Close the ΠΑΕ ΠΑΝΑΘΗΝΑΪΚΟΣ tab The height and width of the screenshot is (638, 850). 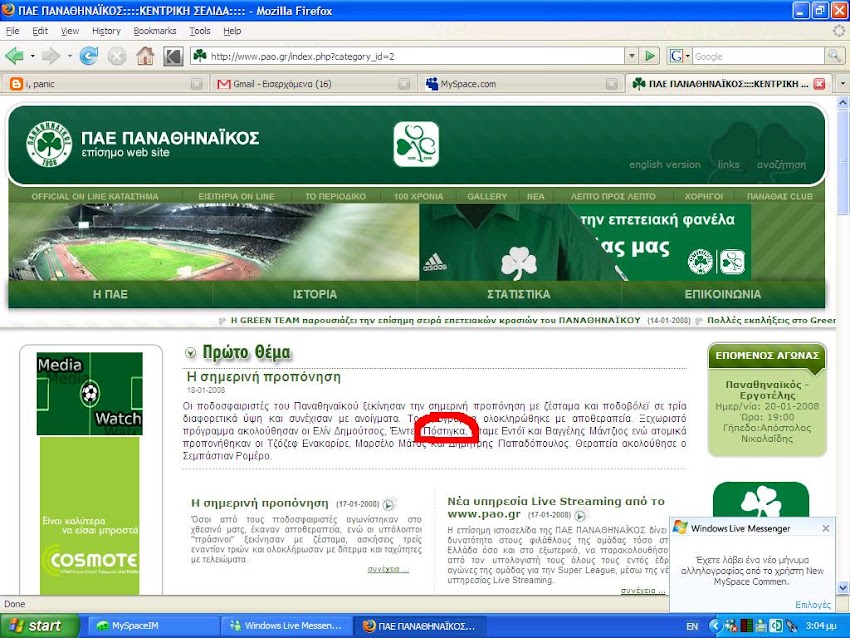(820, 83)
